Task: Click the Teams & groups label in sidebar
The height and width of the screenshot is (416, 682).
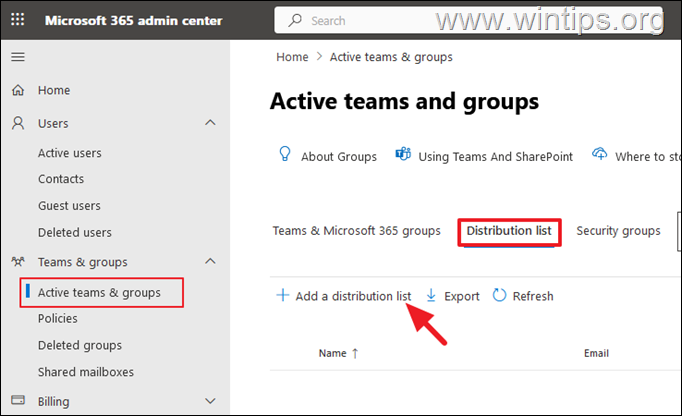Action: [x=83, y=262]
